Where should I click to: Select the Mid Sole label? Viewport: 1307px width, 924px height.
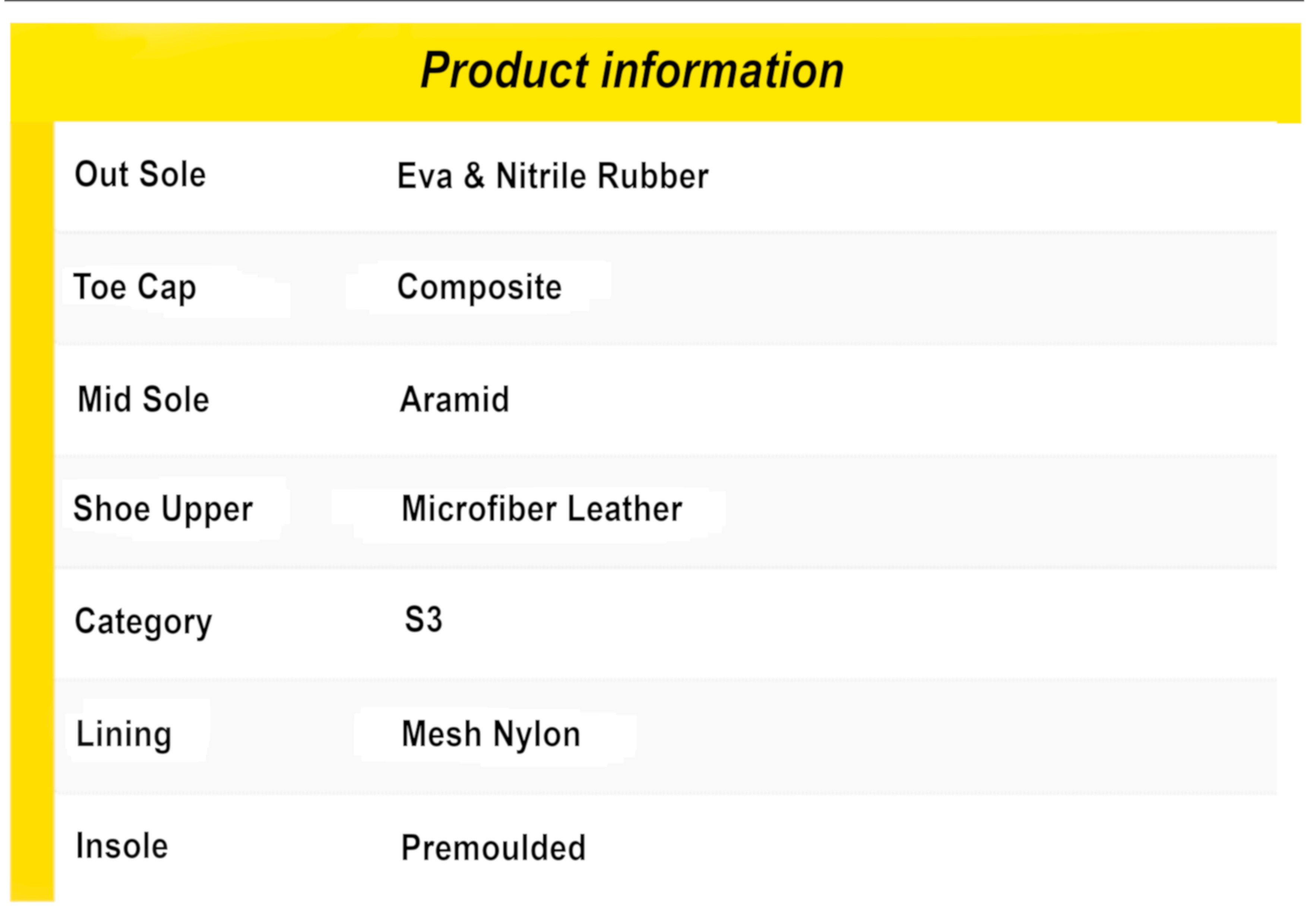[143, 399]
